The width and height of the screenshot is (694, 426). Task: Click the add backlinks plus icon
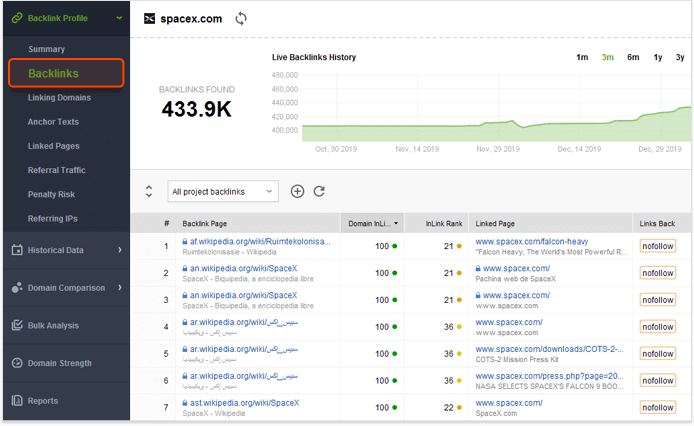pos(297,191)
